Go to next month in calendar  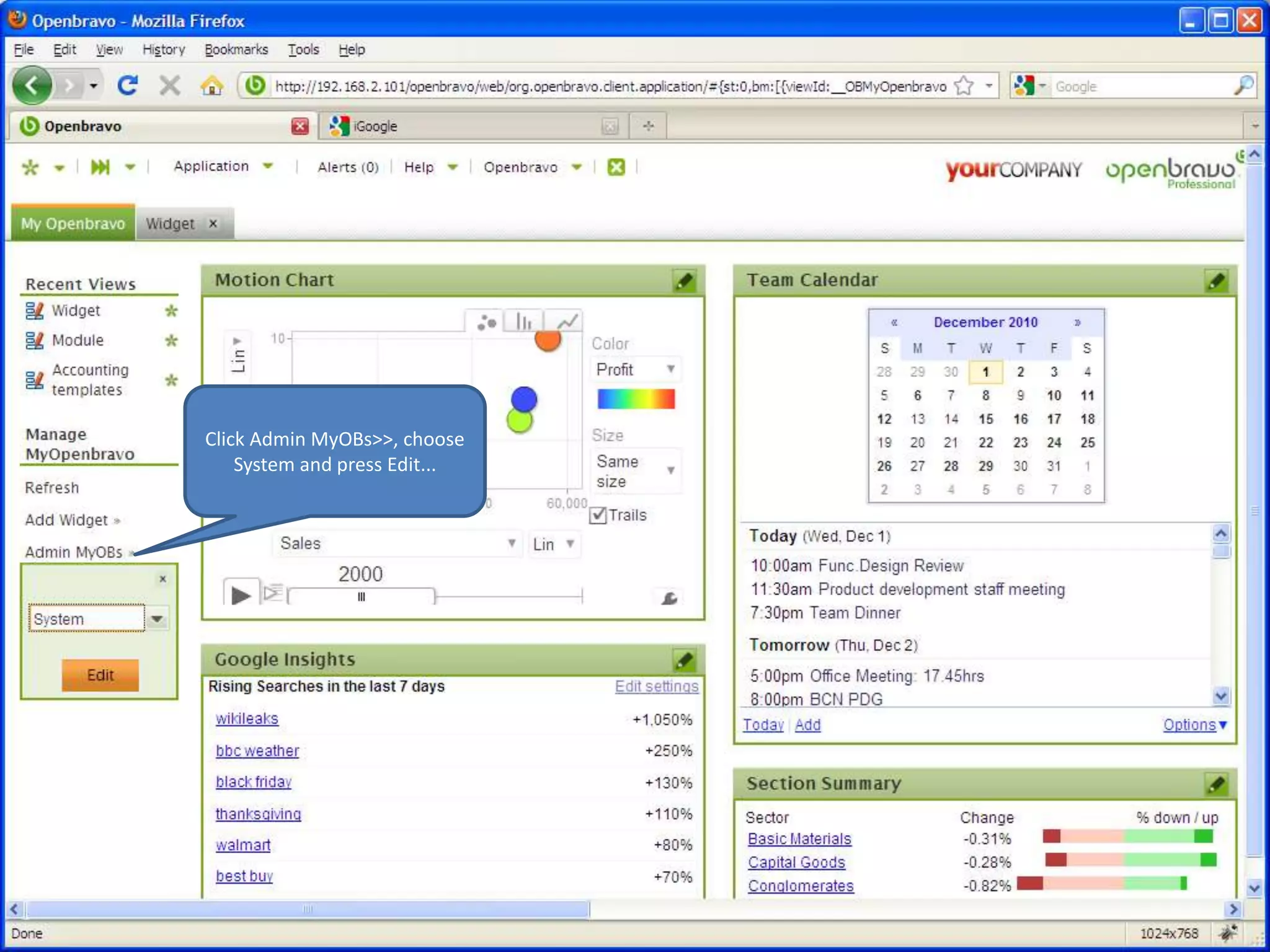1078,322
